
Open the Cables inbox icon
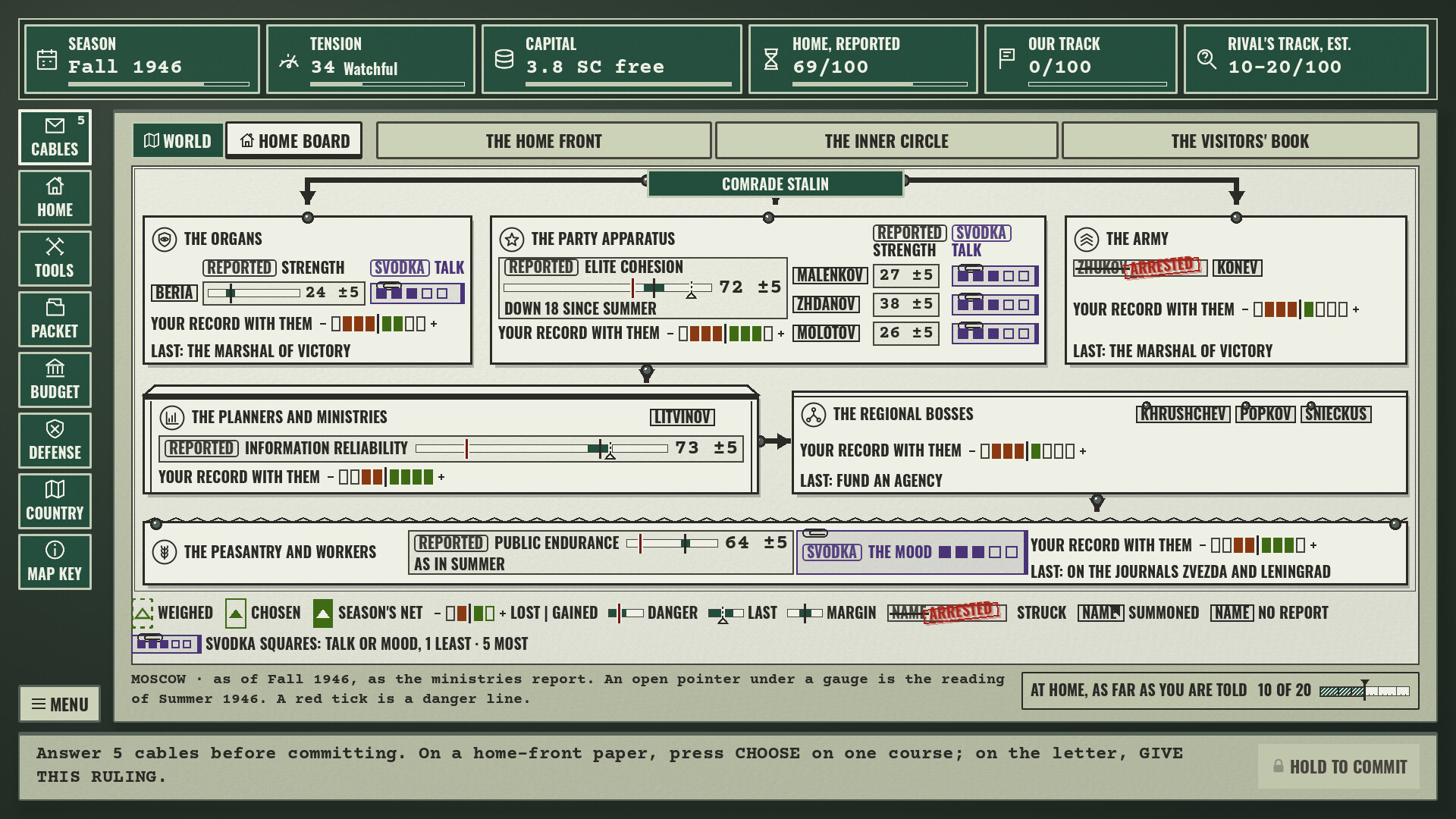pos(55,137)
